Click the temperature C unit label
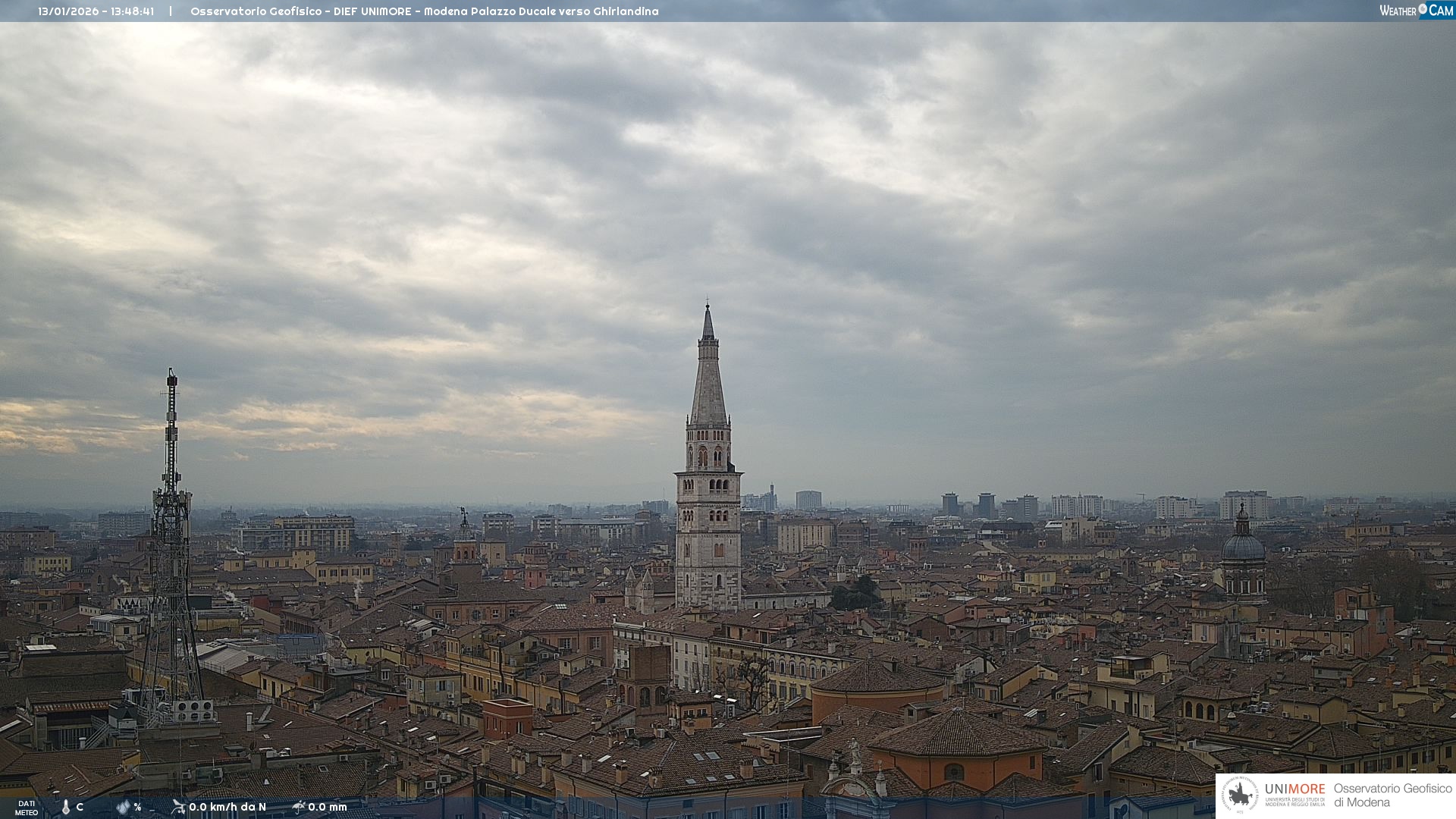 (x=80, y=807)
